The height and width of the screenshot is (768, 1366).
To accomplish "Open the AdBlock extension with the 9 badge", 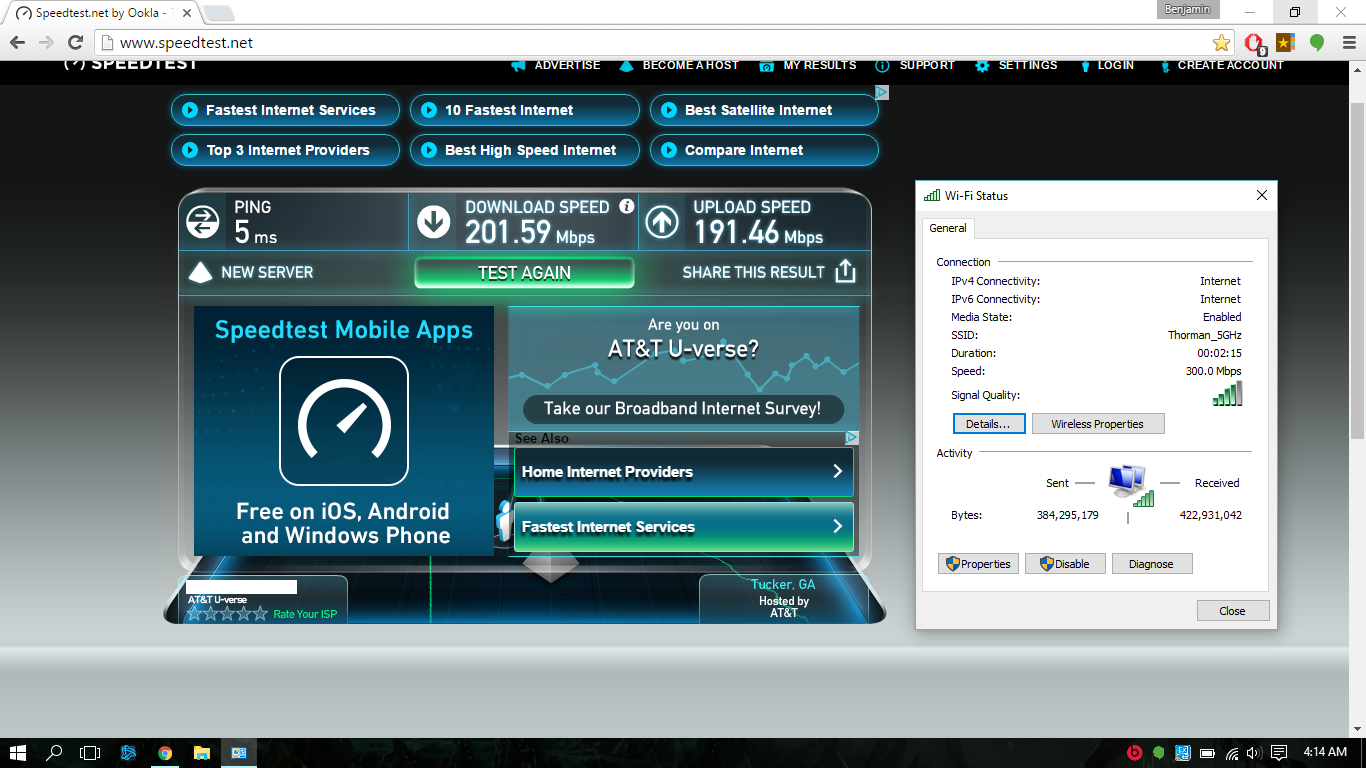I will tap(1254, 43).
